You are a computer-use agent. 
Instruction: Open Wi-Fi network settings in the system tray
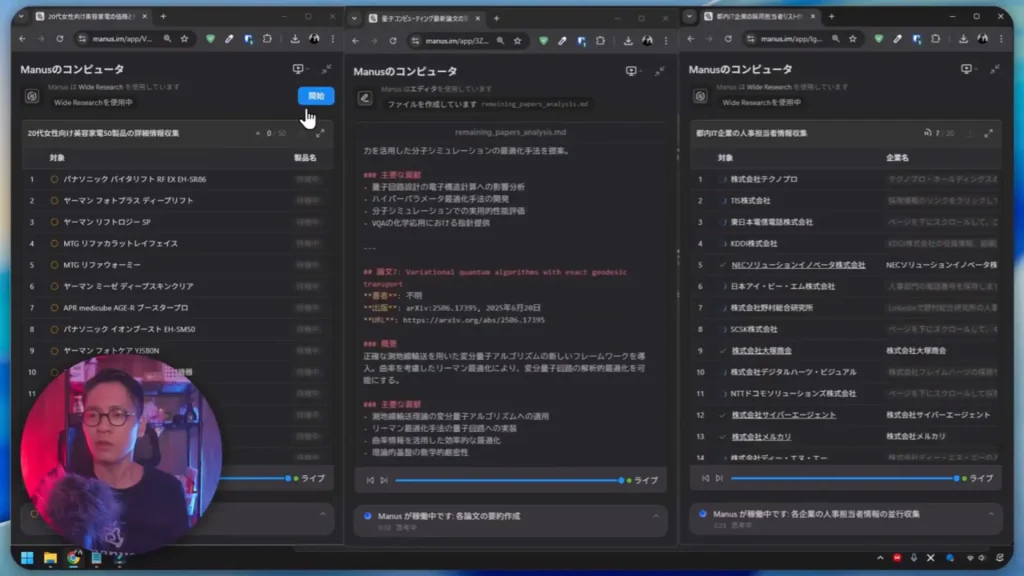point(970,558)
